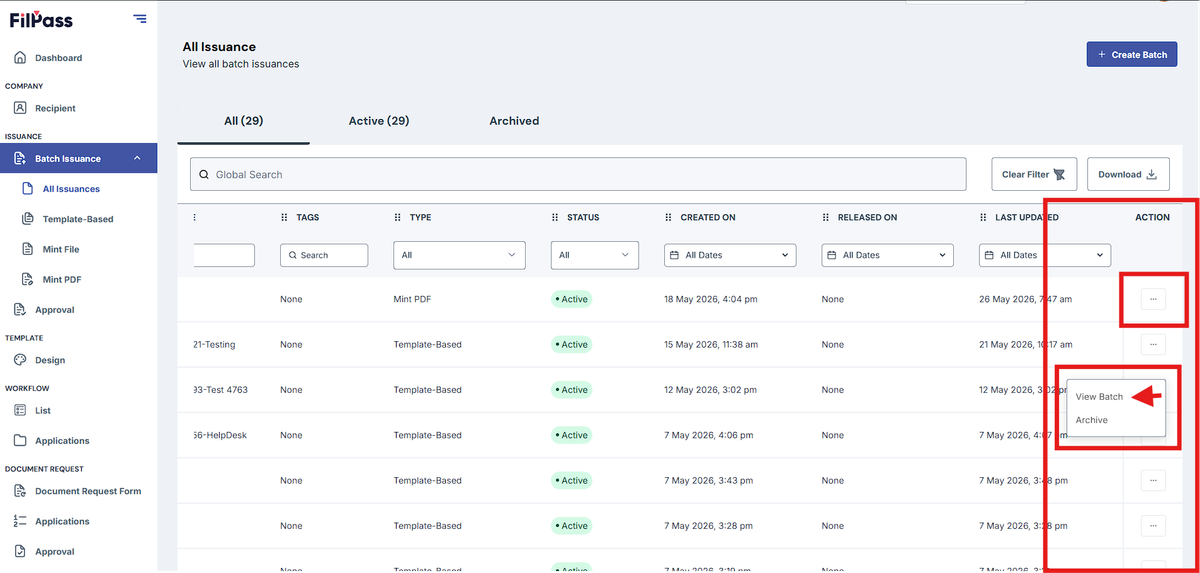This screenshot has width=1200, height=573.
Task: Click created date 7 May 2026, 4:06 pm
Action: 708,435
